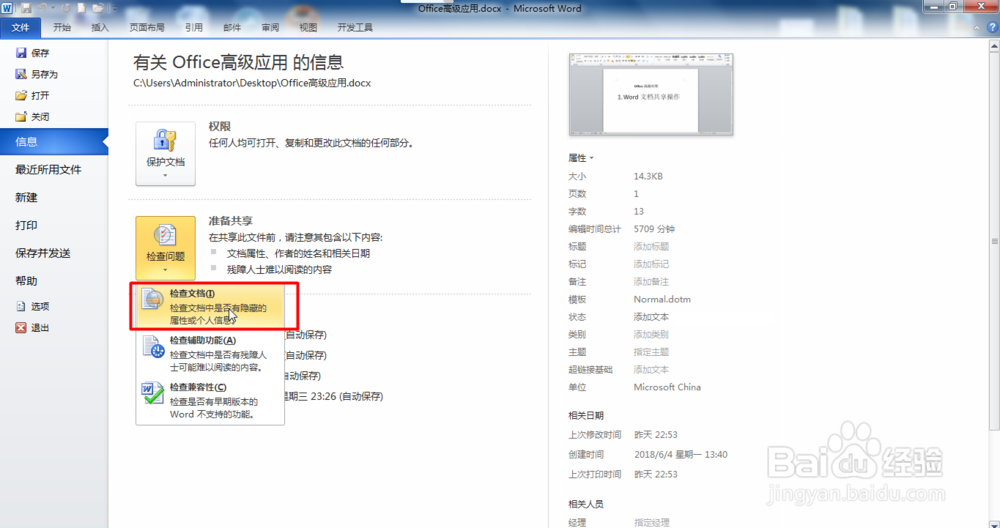Viewport: 1000px width, 528px height.
Task: Choose 检查文档(I) from the dropdown menu
Action: coord(210,306)
